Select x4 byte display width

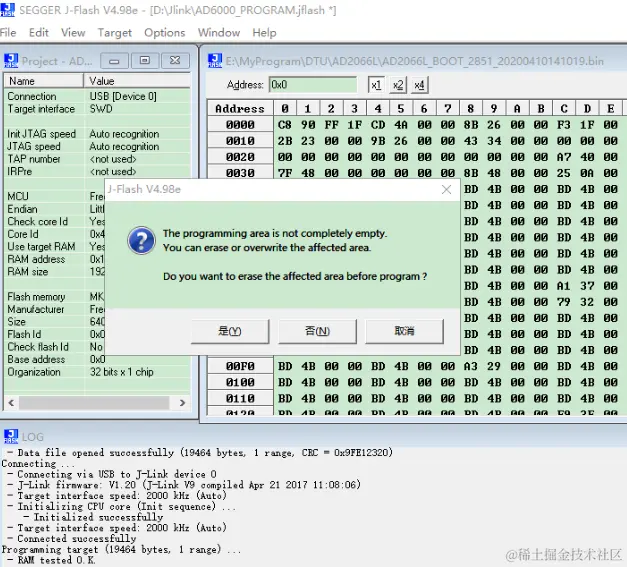click(x=419, y=85)
